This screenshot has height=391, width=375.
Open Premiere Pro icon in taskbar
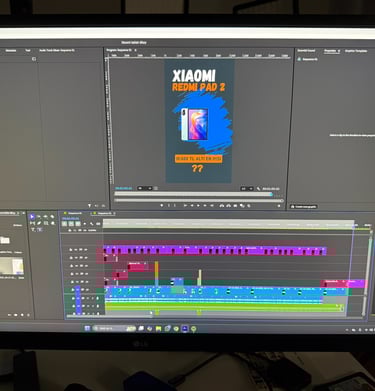(x=185, y=328)
